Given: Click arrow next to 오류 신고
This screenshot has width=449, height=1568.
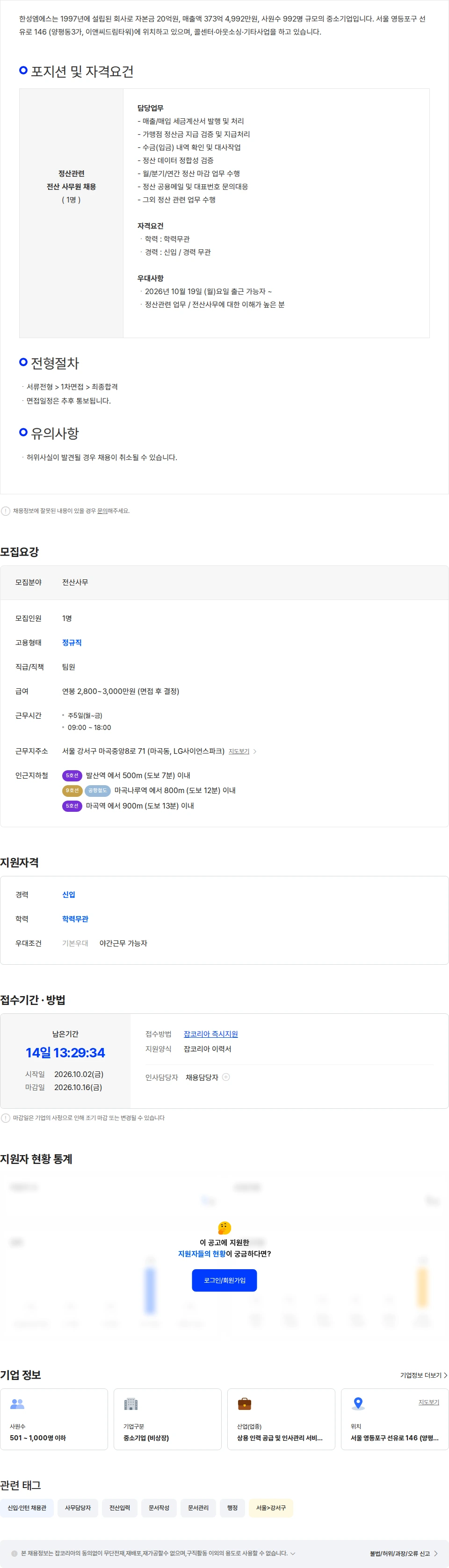Looking at the screenshot, I should point(435,1553).
